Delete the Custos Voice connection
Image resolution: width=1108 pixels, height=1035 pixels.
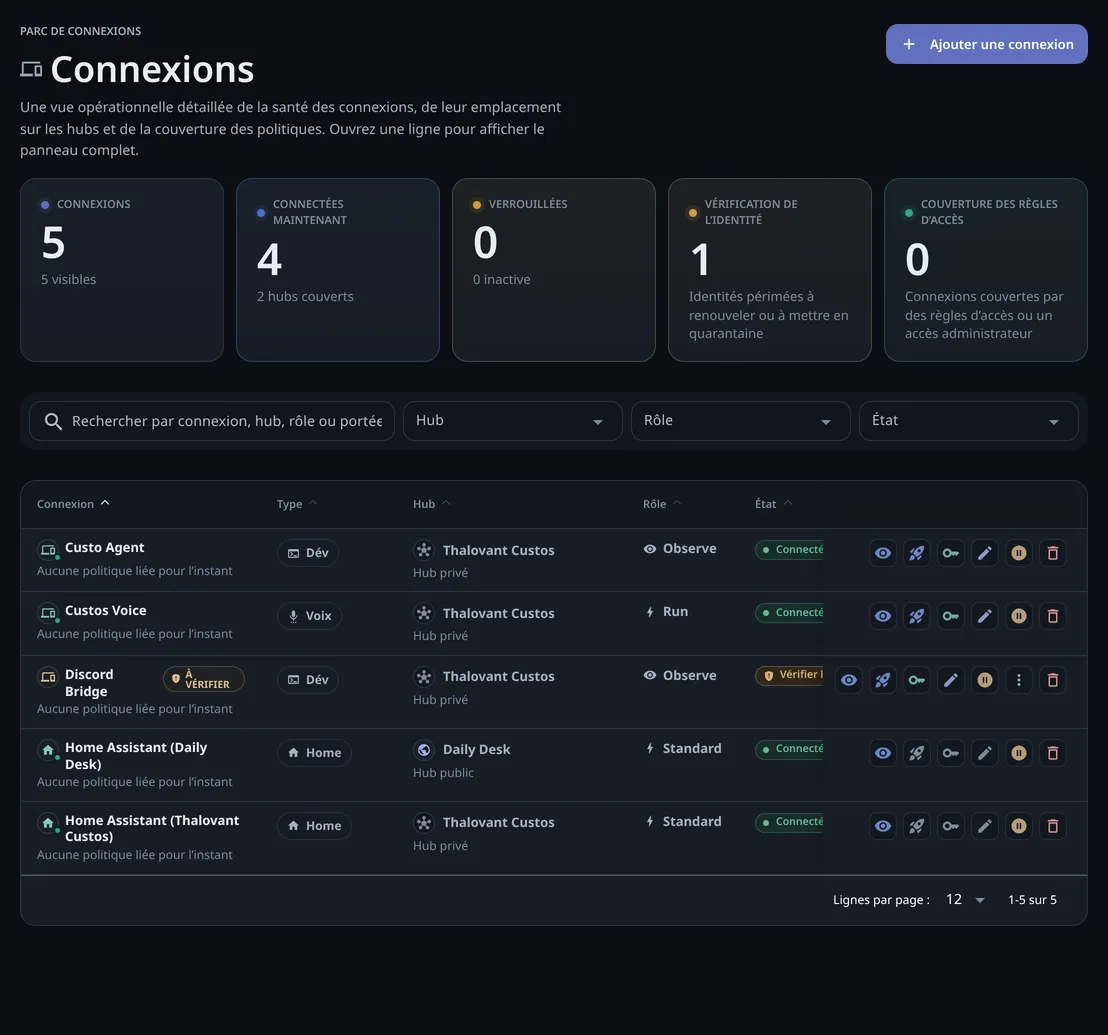tap(1052, 616)
